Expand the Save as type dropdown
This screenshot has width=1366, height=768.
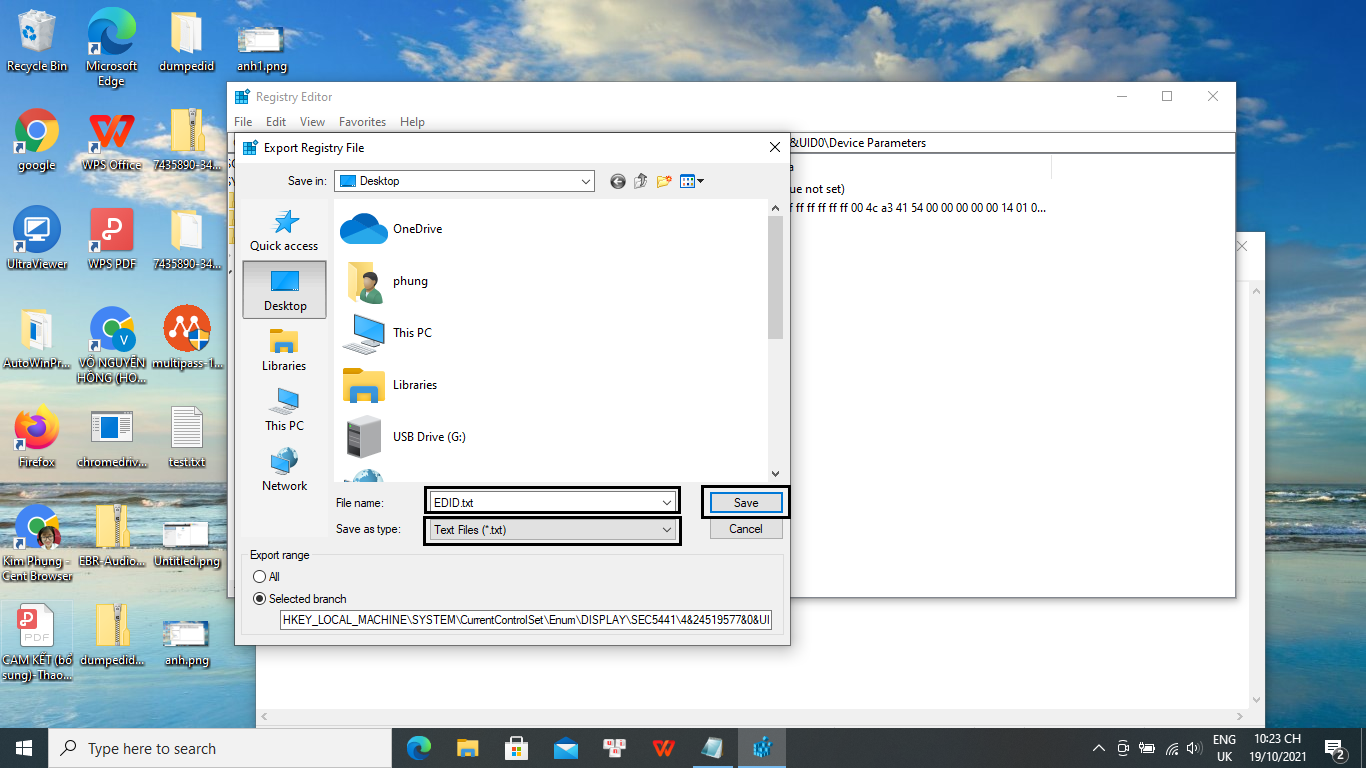click(667, 530)
